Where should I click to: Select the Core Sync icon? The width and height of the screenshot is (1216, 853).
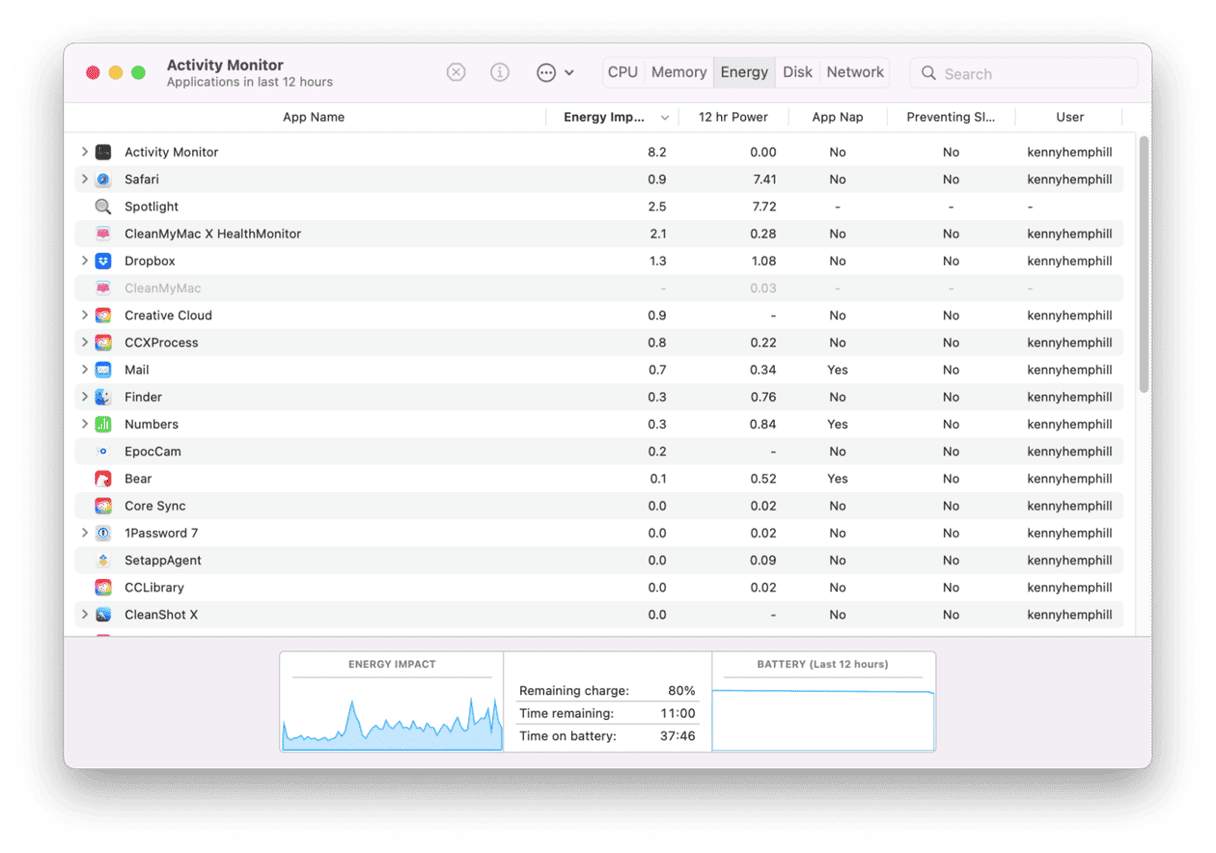[103, 506]
